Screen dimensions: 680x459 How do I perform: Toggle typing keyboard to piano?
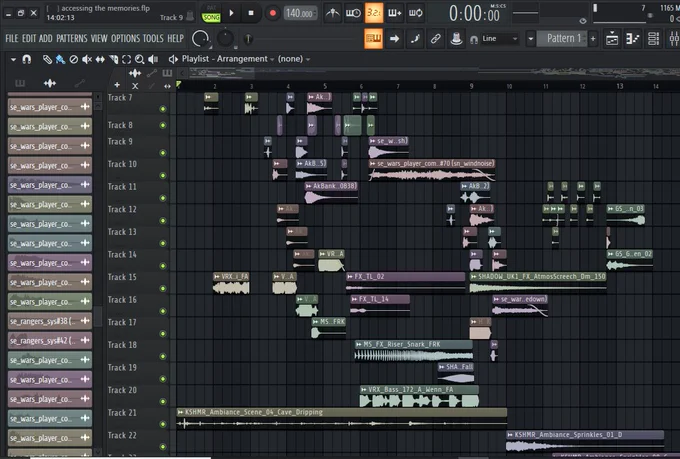point(373,39)
